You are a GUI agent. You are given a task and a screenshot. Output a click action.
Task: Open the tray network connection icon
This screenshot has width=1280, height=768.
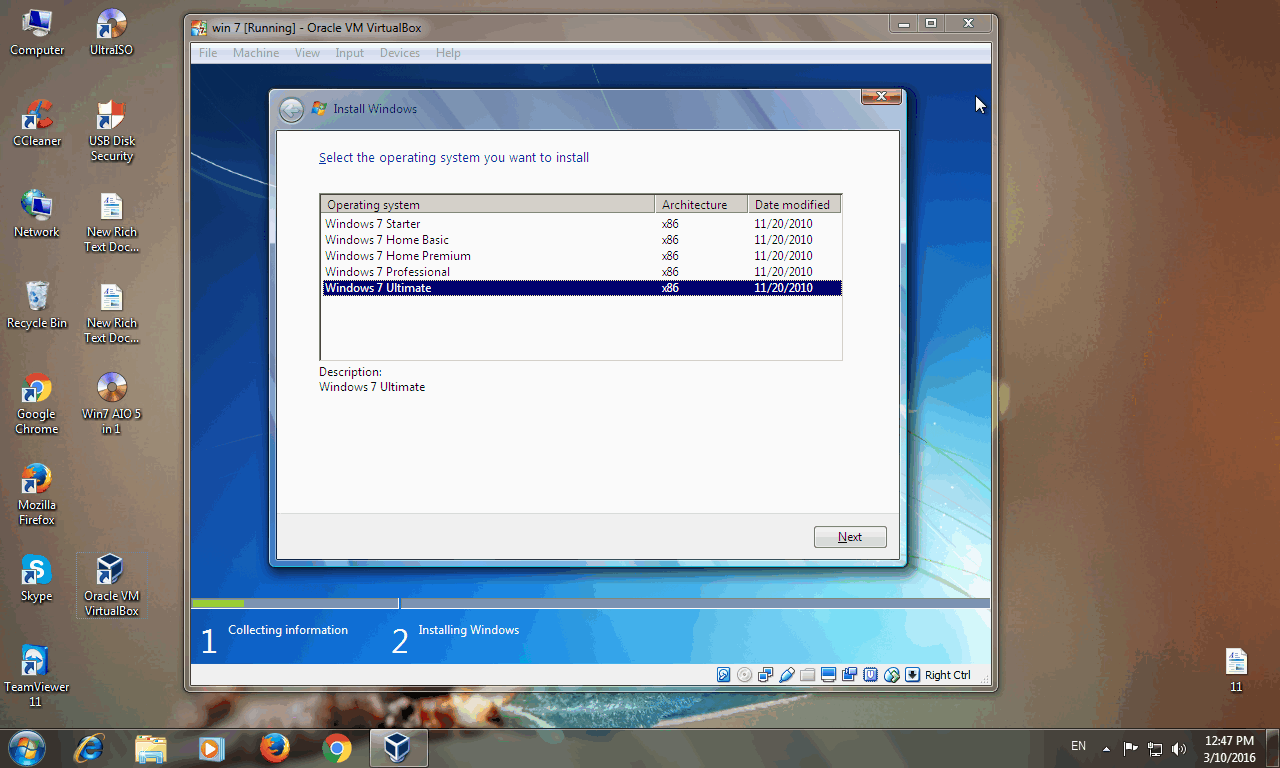coord(1155,748)
